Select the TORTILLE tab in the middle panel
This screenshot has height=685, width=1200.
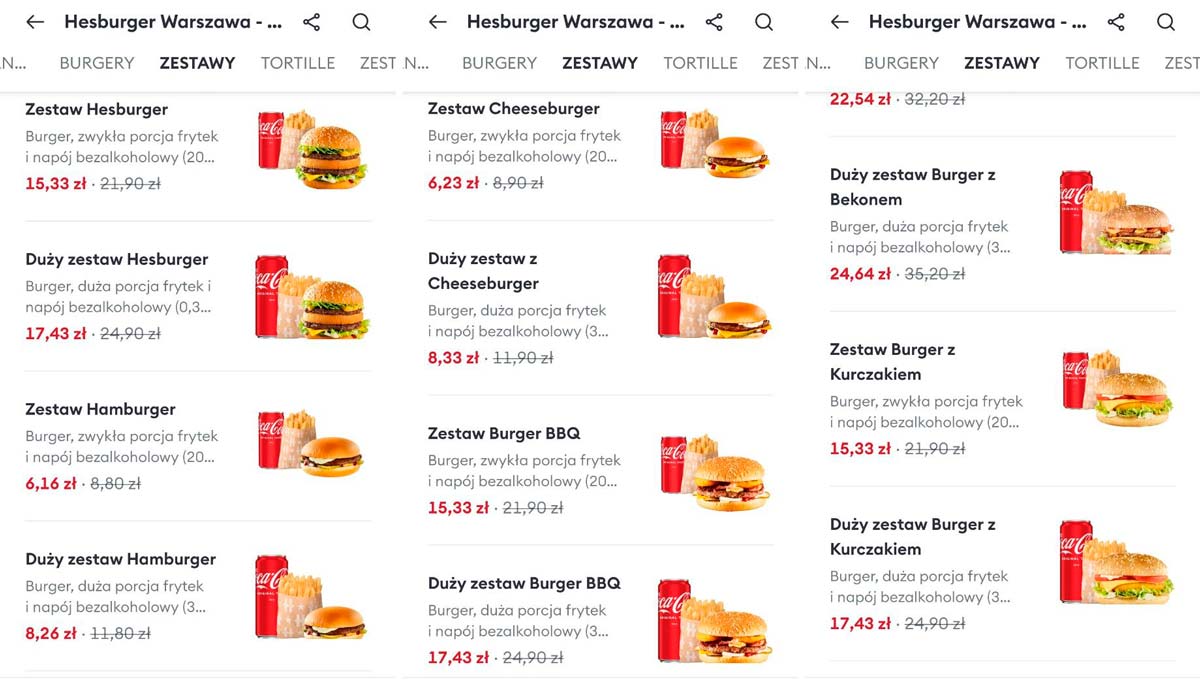[x=700, y=63]
